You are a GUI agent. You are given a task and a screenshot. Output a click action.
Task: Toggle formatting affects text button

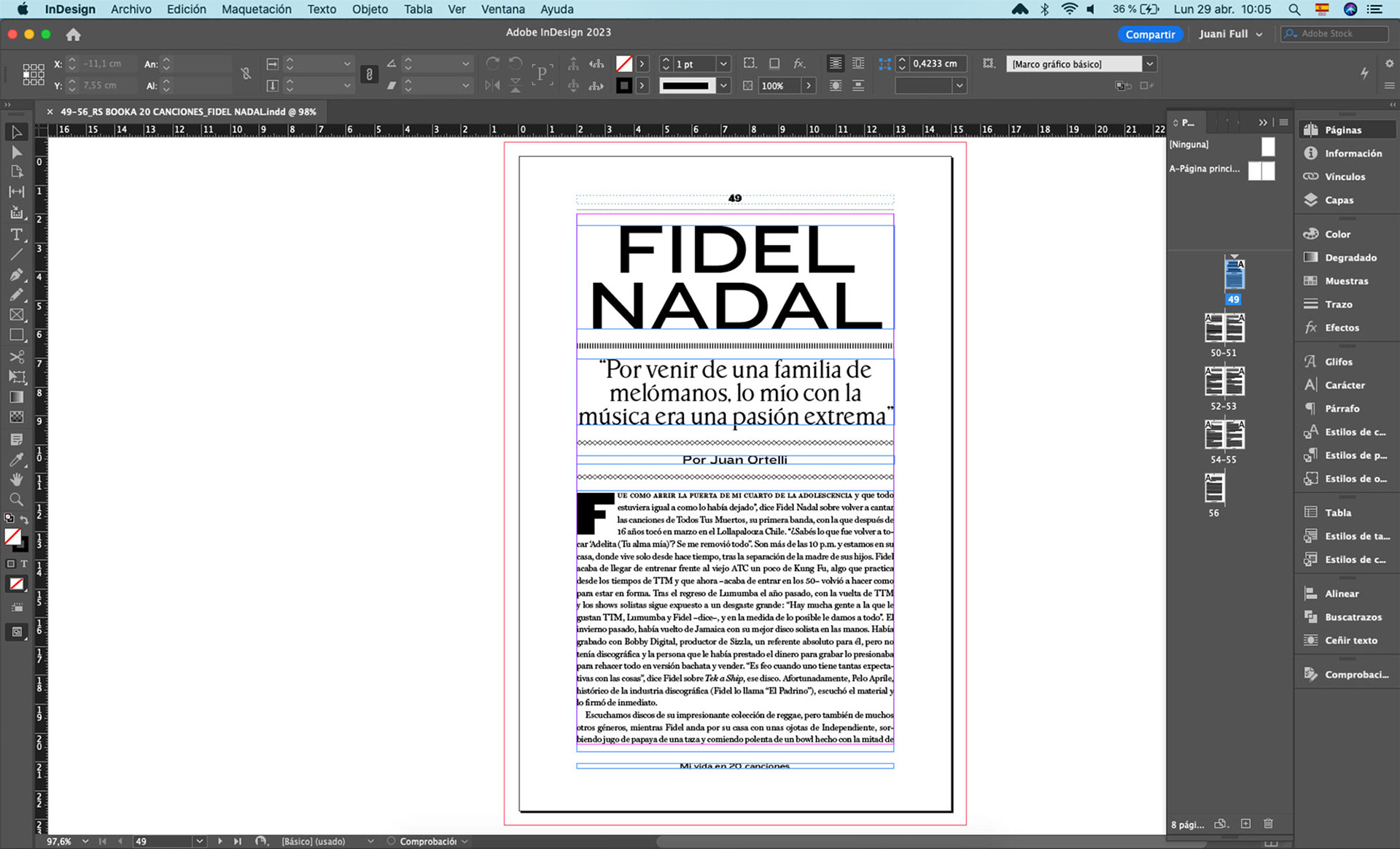[23, 564]
